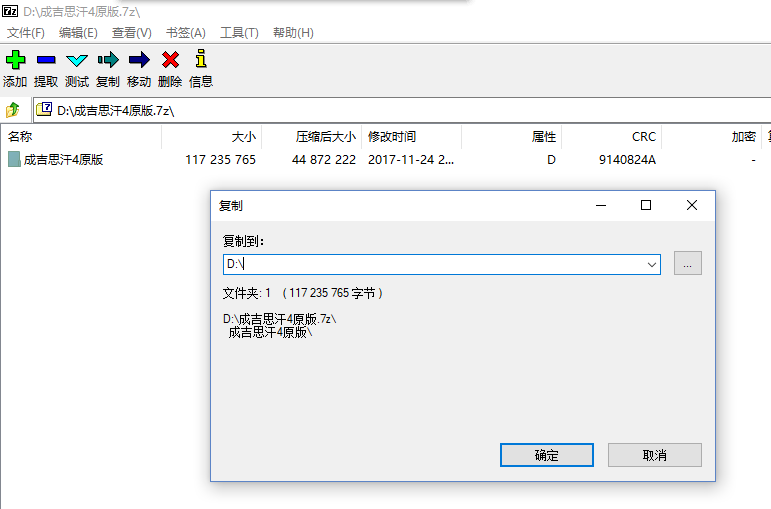Click the Copy (复制) arrow icon
The width and height of the screenshot is (771, 509).
pos(107,60)
